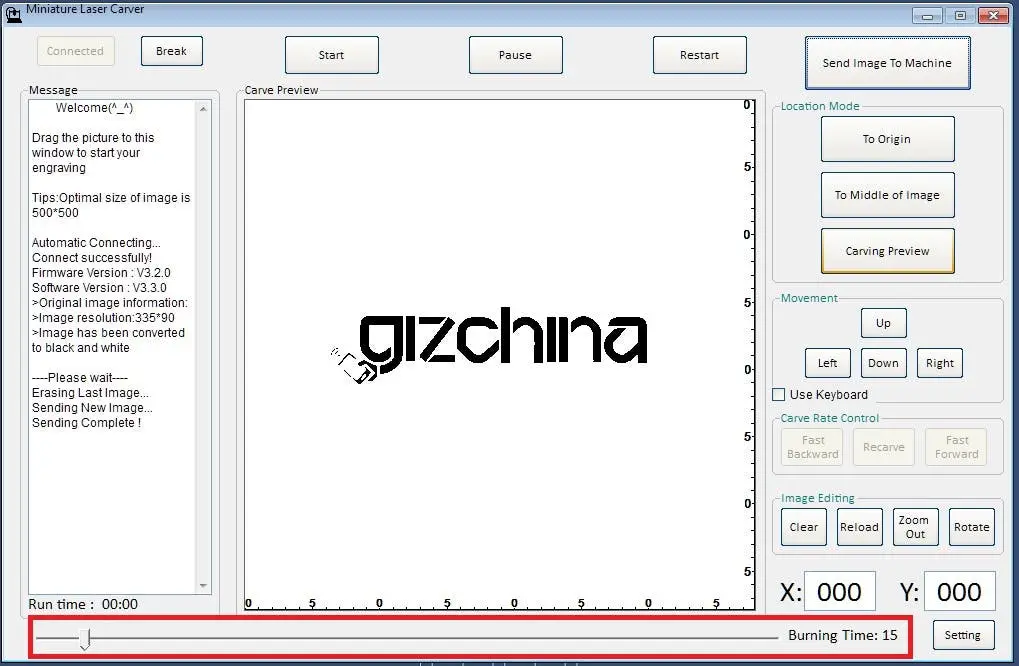Image resolution: width=1019 pixels, height=666 pixels.
Task: Reload the image
Action: pyautogui.click(x=859, y=527)
